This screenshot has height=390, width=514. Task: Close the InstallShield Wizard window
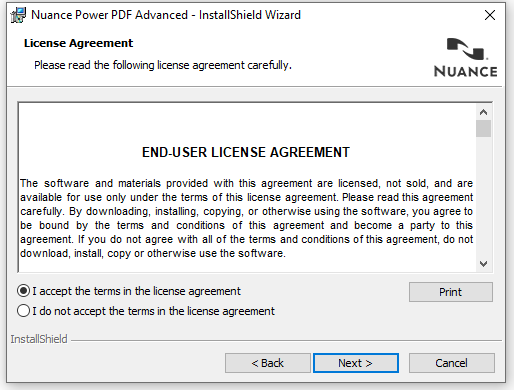click(x=490, y=15)
